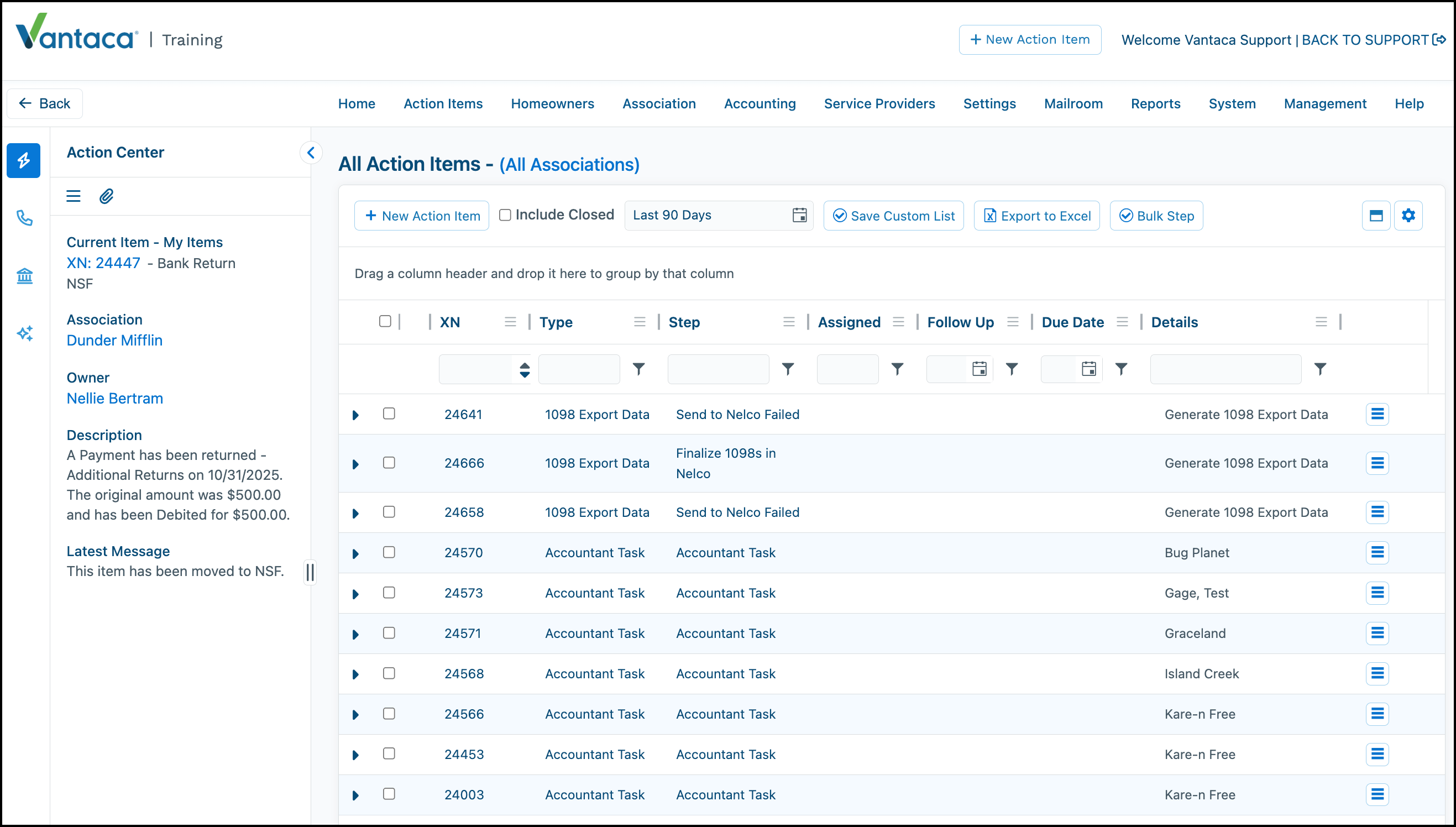Open the Homeowners menu
The height and width of the screenshot is (827, 1456).
coord(553,103)
